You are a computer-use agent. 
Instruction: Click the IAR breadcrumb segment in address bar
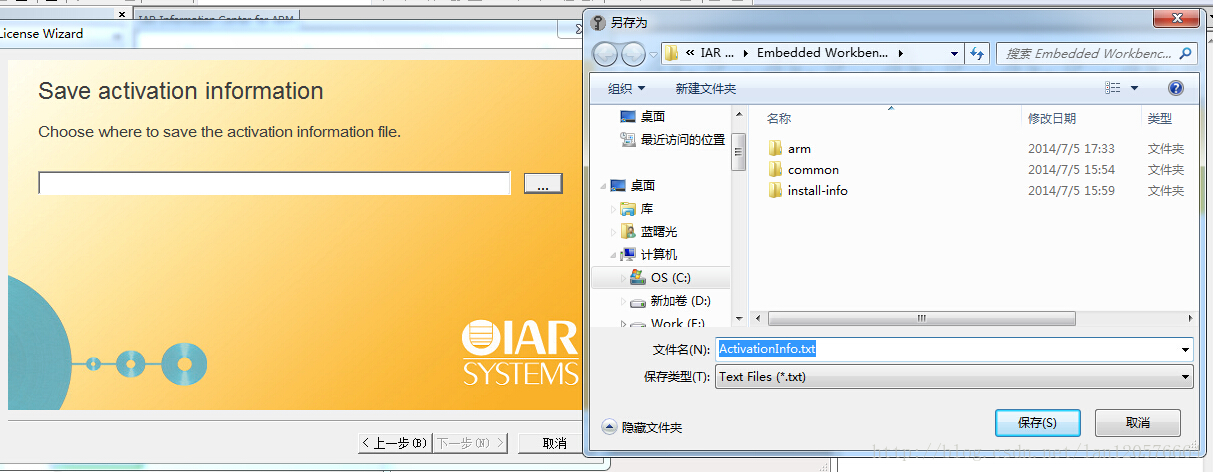coord(716,53)
